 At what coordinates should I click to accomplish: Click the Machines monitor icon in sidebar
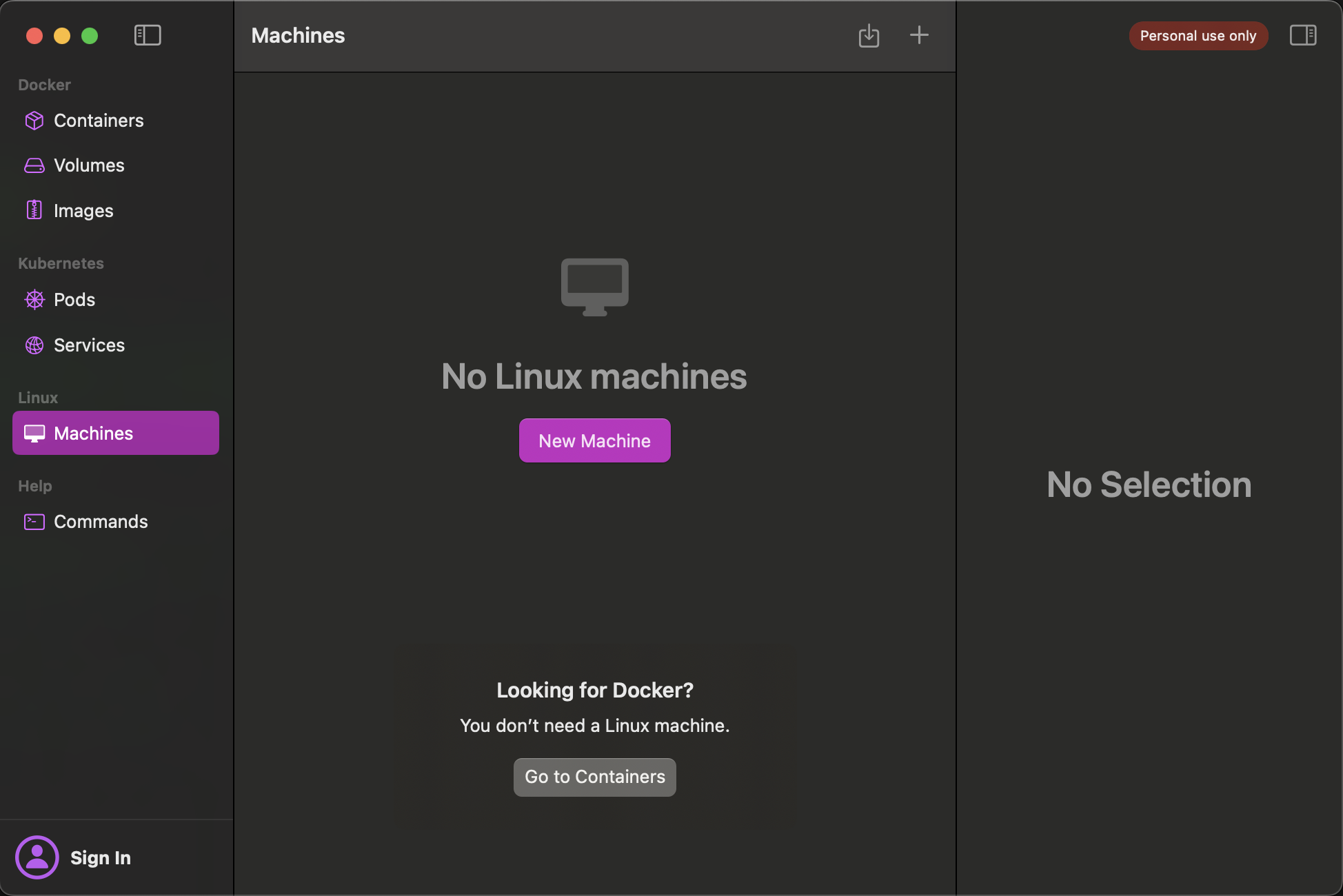pos(34,433)
